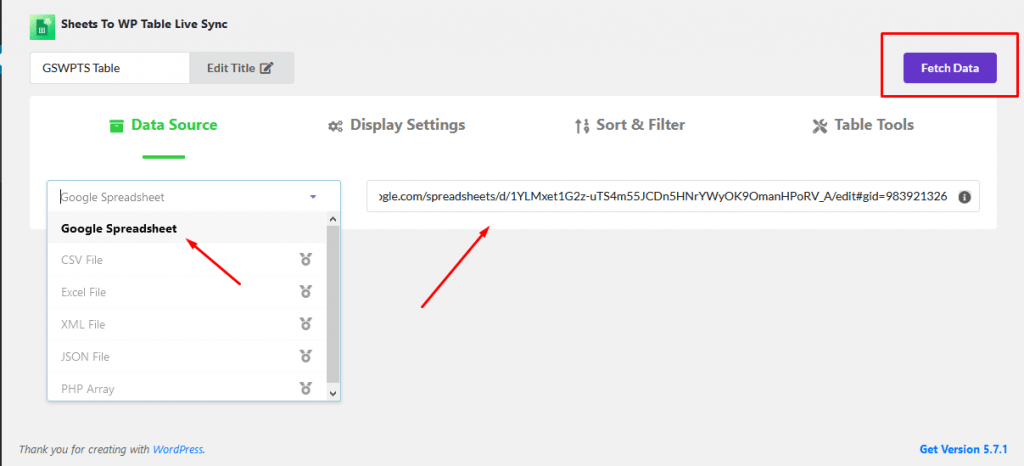This screenshot has height=466, width=1024.
Task: Click the Sheets To WP Table logo icon
Action: (42, 27)
